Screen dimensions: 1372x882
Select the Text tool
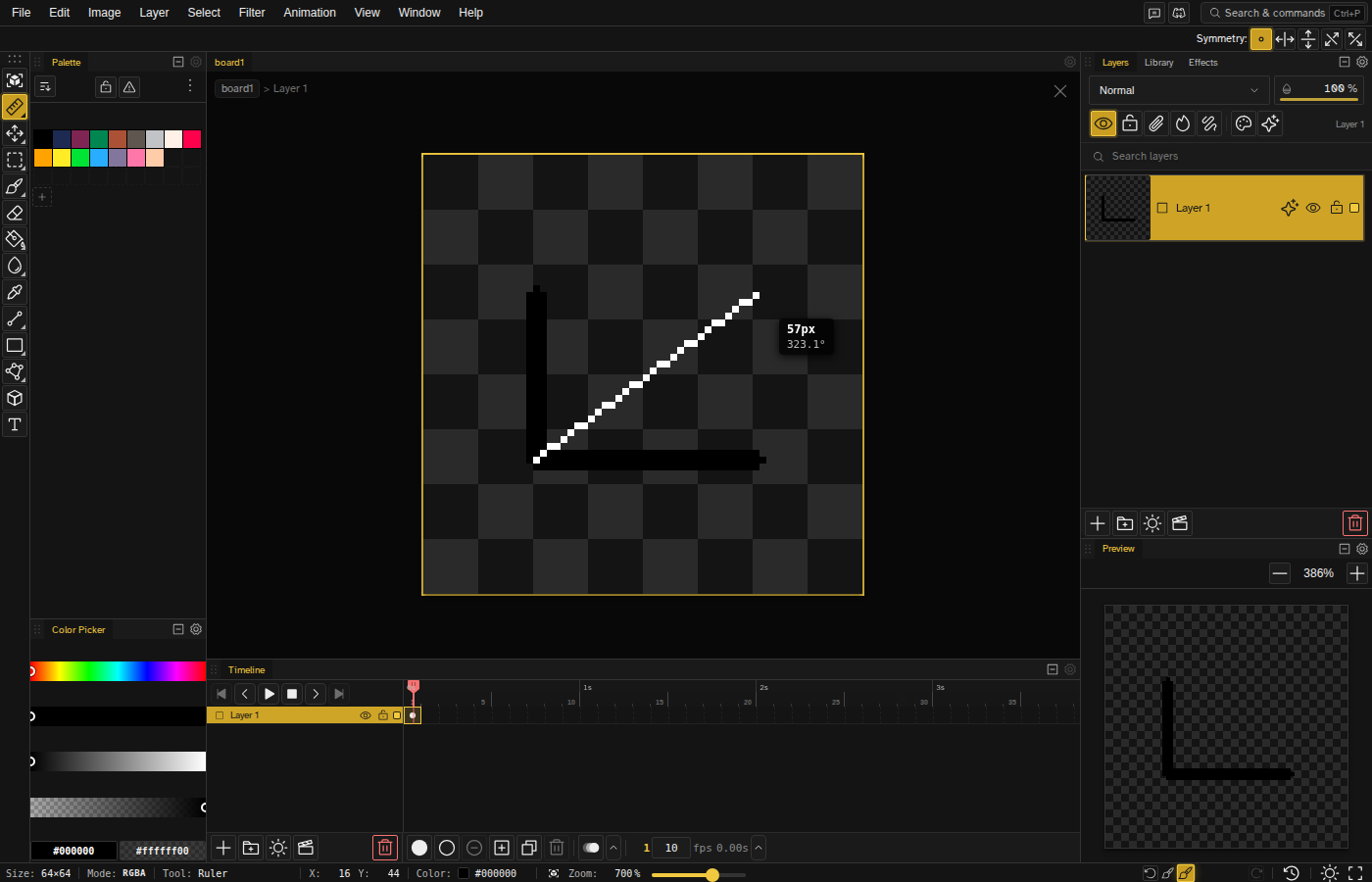(x=15, y=424)
